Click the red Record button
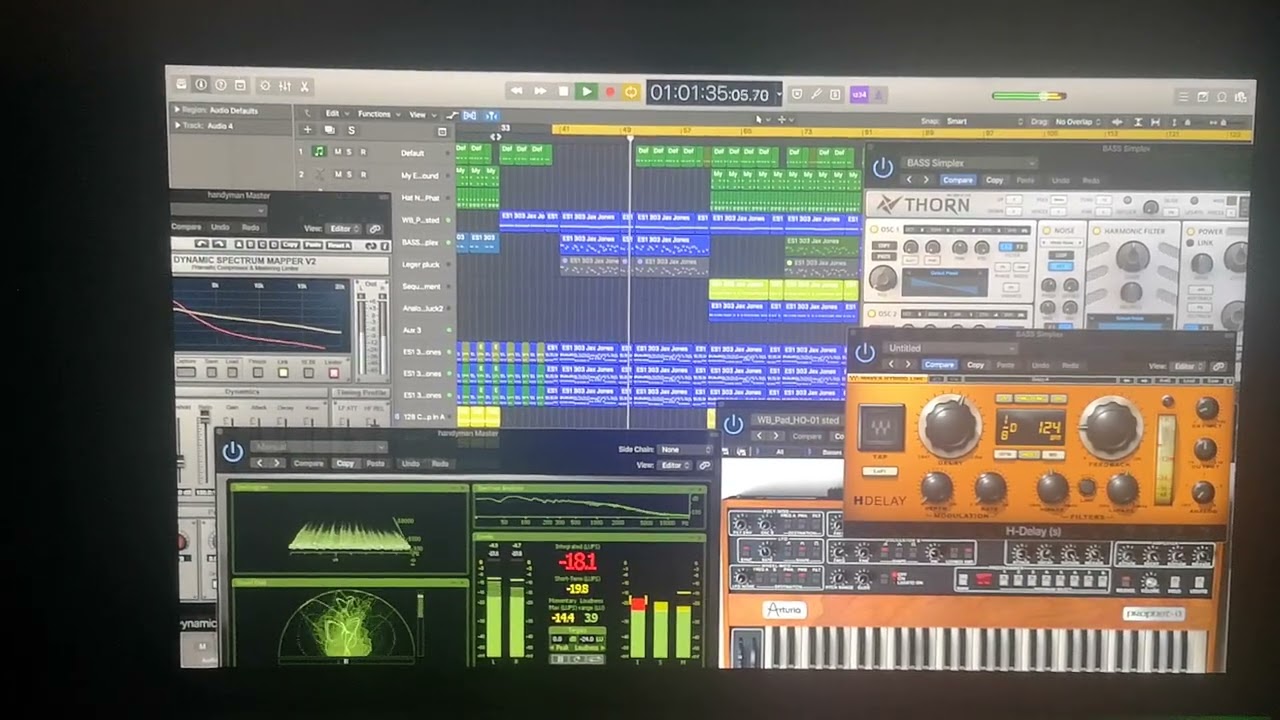The height and width of the screenshot is (720, 1280). pyautogui.click(x=610, y=92)
